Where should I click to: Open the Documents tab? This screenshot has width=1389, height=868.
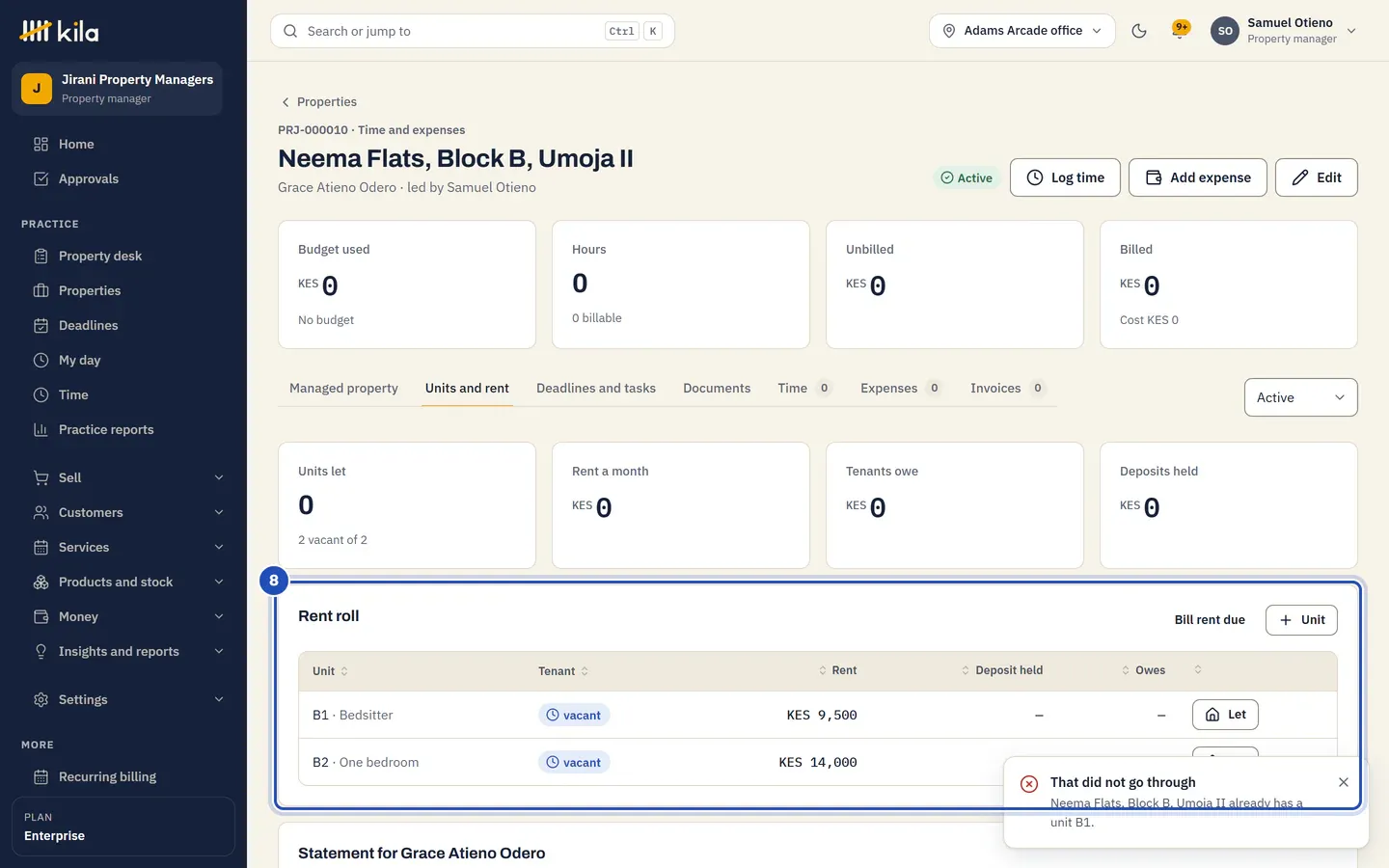tap(717, 388)
